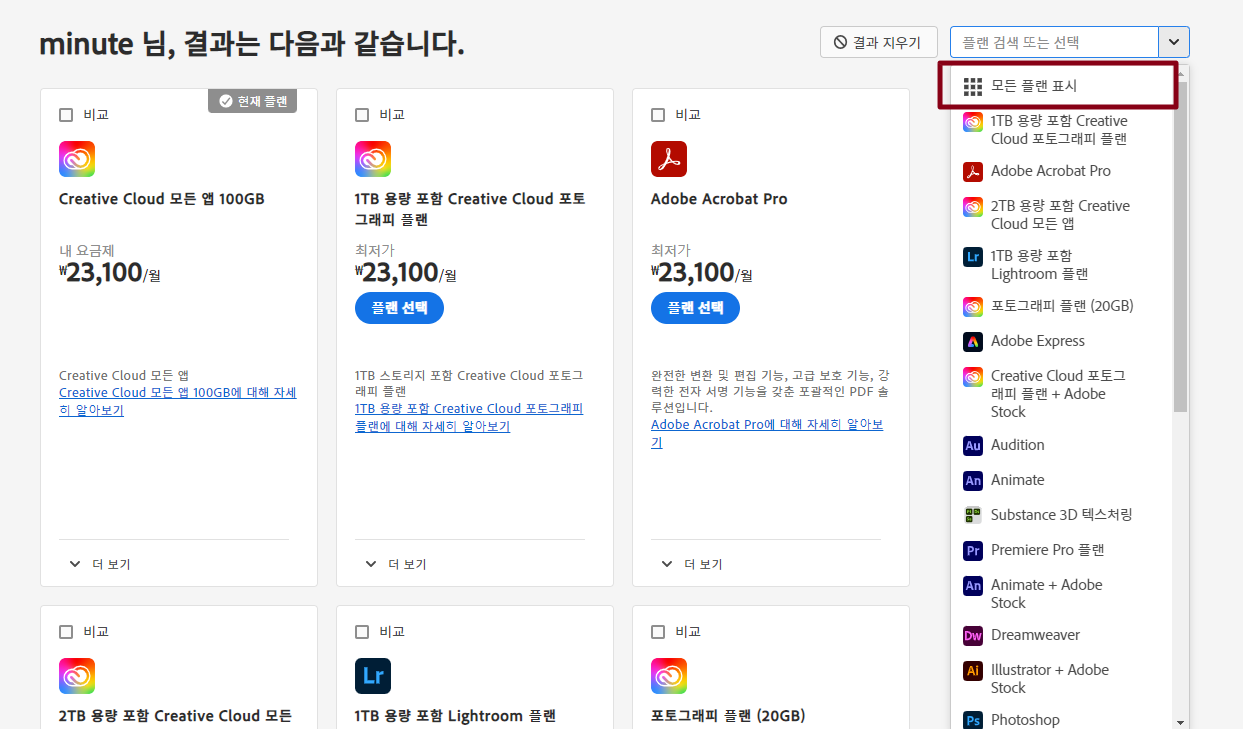Click Acrobat icon in dropdown list
This screenshot has height=729, width=1243.
click(973, 172)
